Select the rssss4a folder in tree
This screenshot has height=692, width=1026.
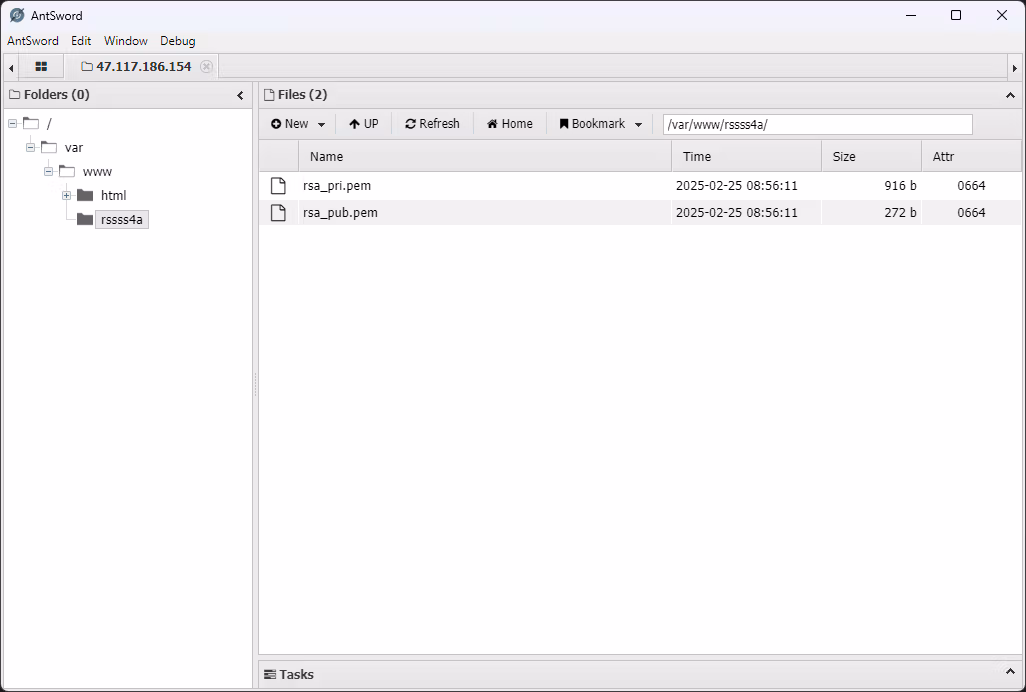click(x=122, y=220)
